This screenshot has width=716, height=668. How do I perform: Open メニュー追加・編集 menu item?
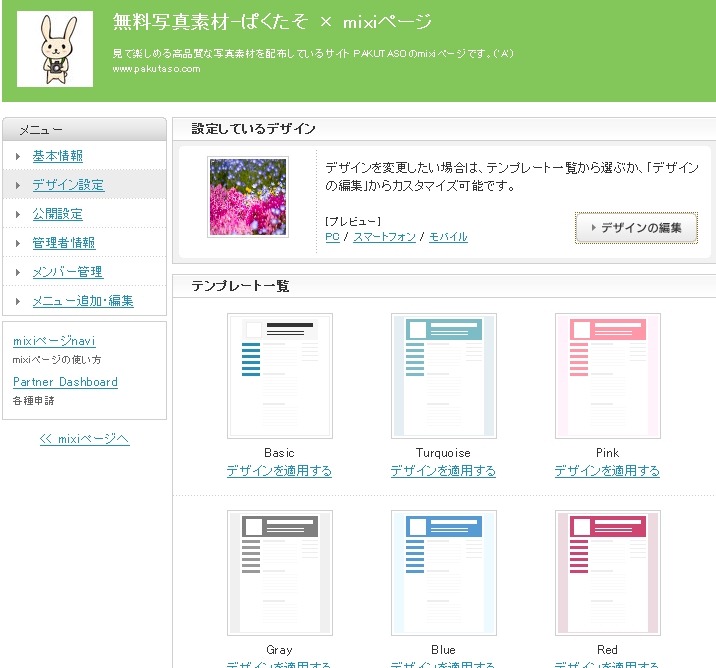(83, 301)
